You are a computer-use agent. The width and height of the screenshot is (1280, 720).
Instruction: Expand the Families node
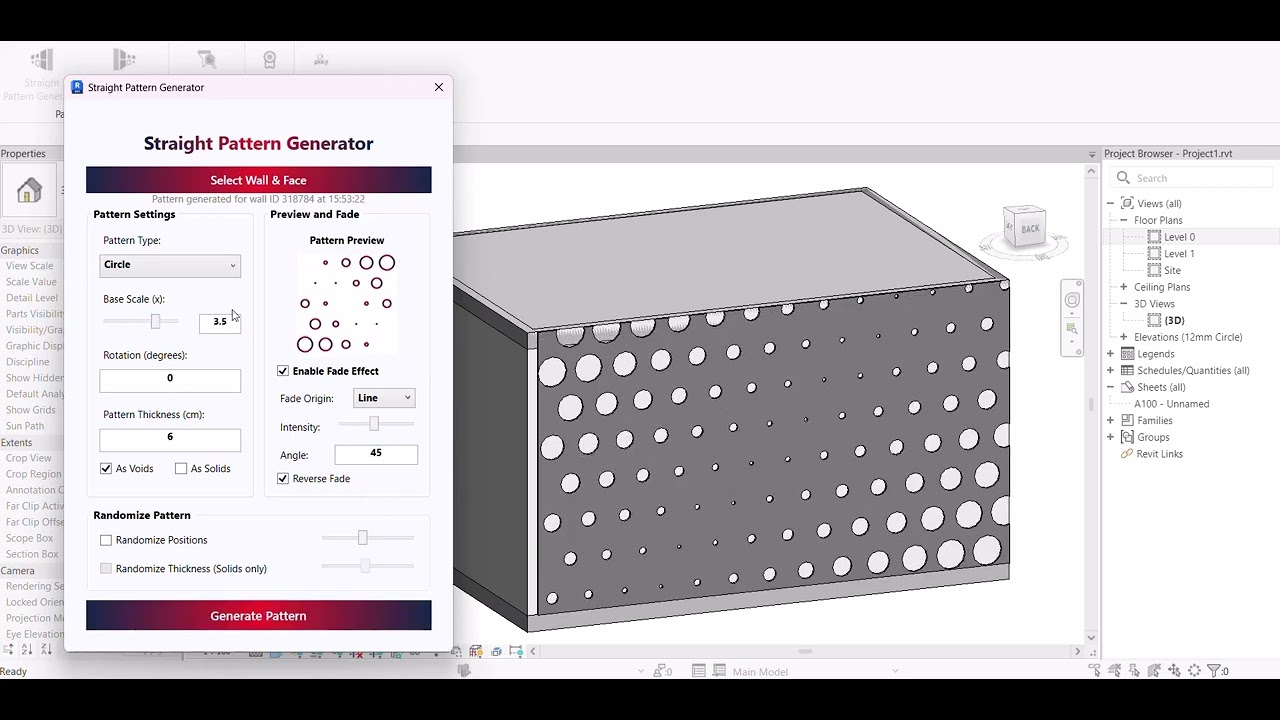pyautogui.click(x=1111, y=421)
